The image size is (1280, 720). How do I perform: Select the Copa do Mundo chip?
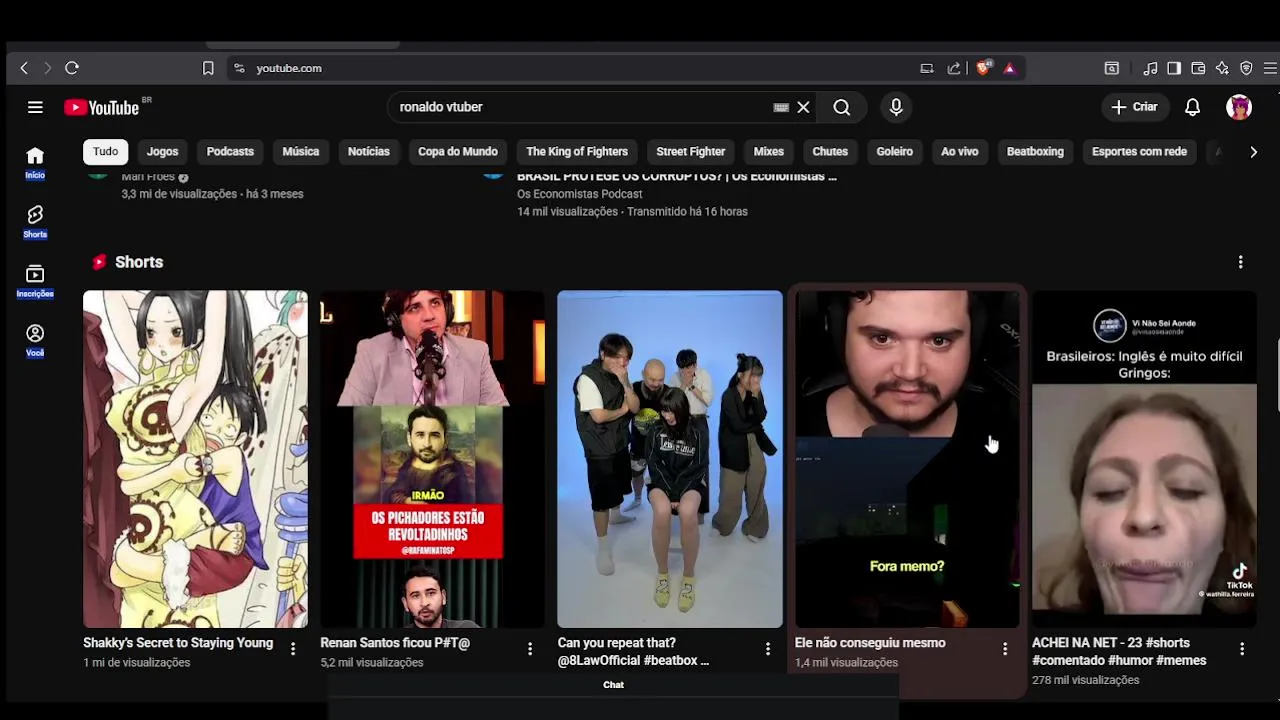[457, 152]
